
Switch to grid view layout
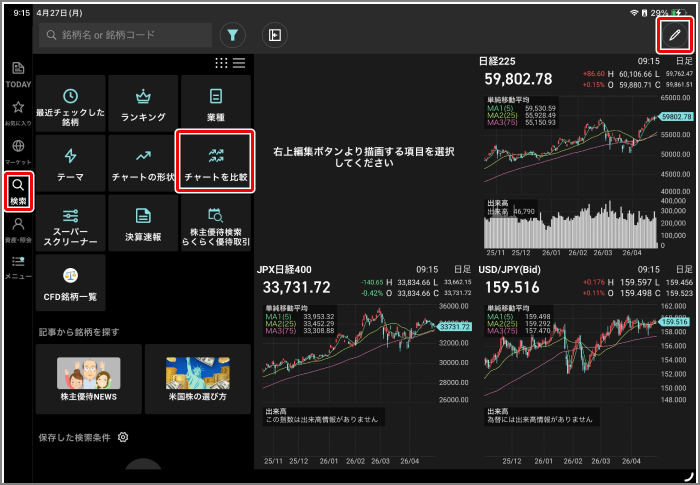pyautogui.click(x=221, y=63)
